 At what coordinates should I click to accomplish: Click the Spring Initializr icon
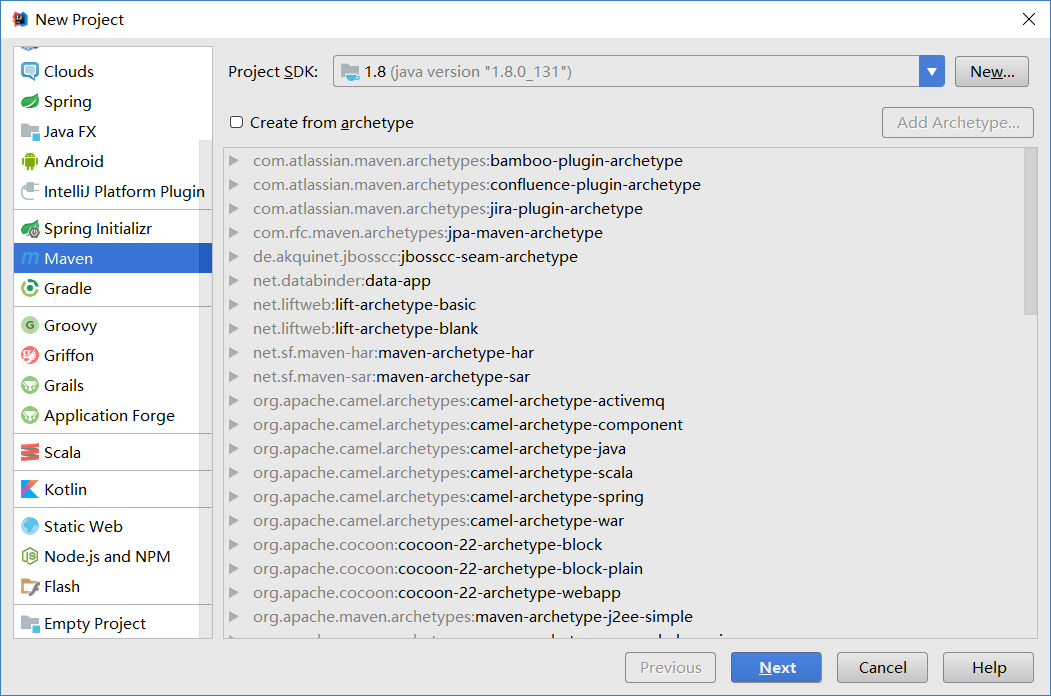click(30, 229)
